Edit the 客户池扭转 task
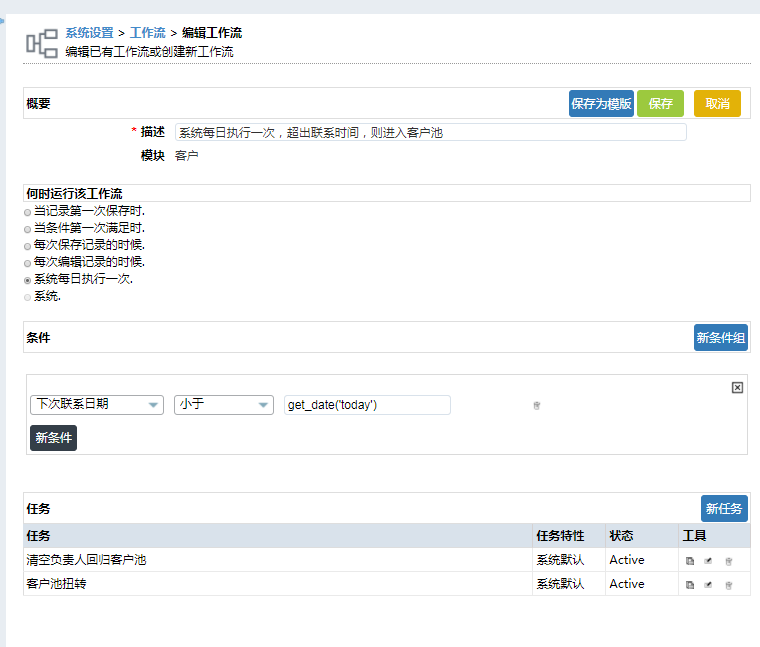 click(708, 584)
